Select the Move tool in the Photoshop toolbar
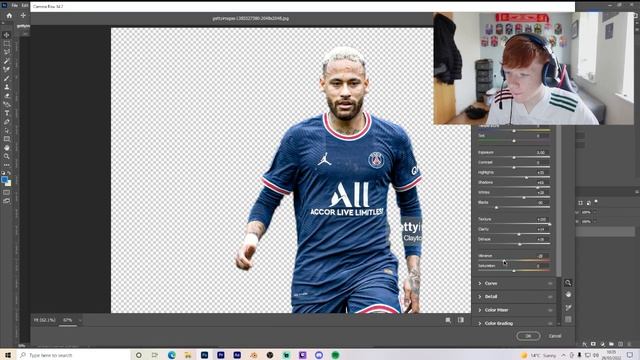This screenshot has height=360, width=640. pyautogui.click(x=7, y=35)
